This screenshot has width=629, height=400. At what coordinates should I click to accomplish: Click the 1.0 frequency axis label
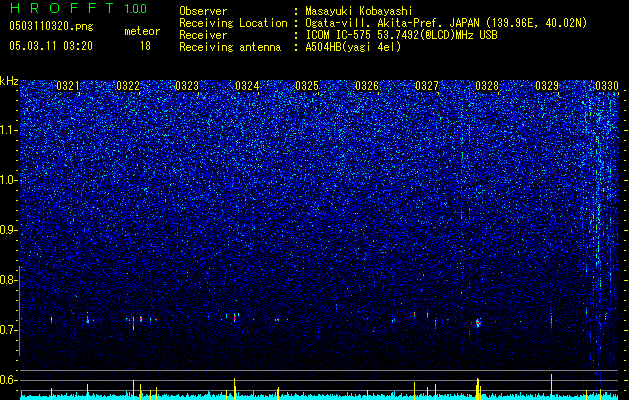pyautogui.click(x=9, y=180)
